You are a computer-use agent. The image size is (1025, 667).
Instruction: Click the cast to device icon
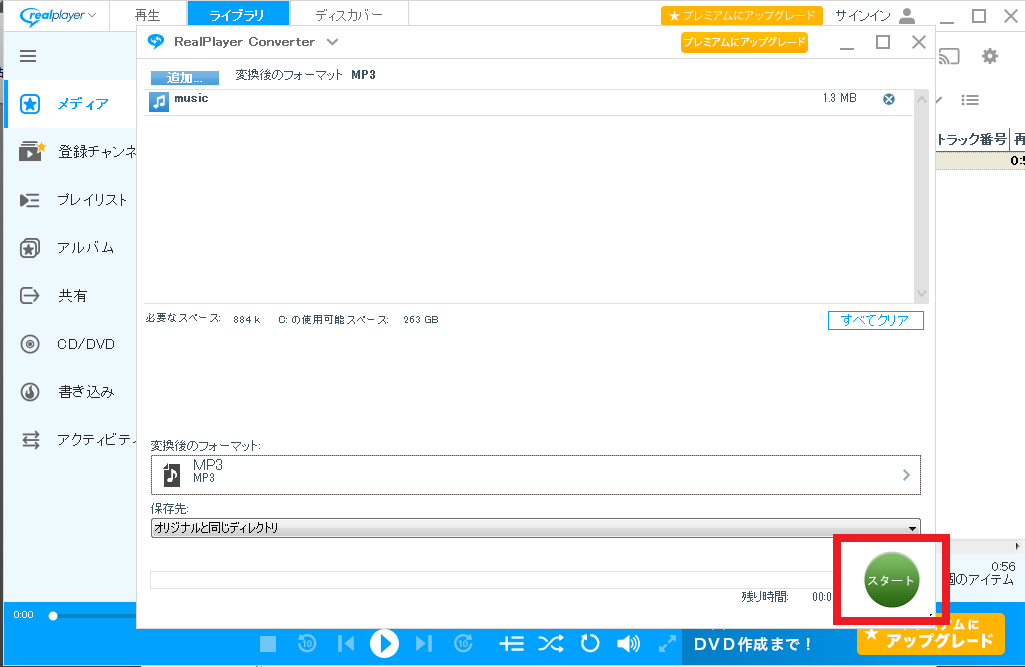coord(949,57)
